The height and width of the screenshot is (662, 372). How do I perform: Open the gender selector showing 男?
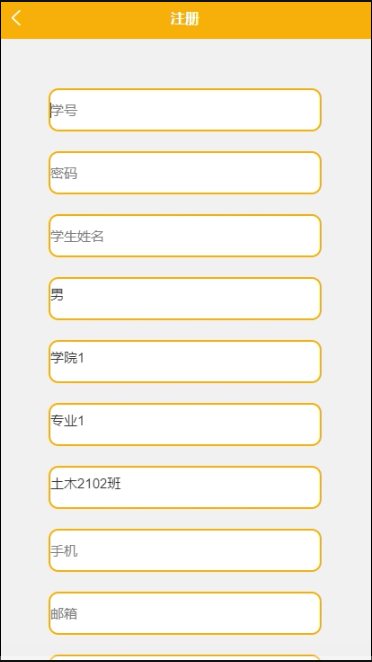185,298
